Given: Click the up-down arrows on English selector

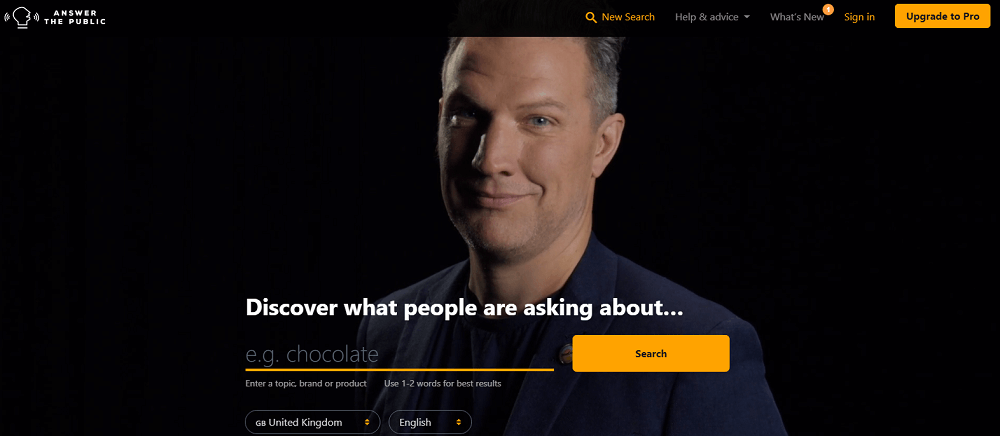Looking at the screenshot, I should click(x=459, y=423).
